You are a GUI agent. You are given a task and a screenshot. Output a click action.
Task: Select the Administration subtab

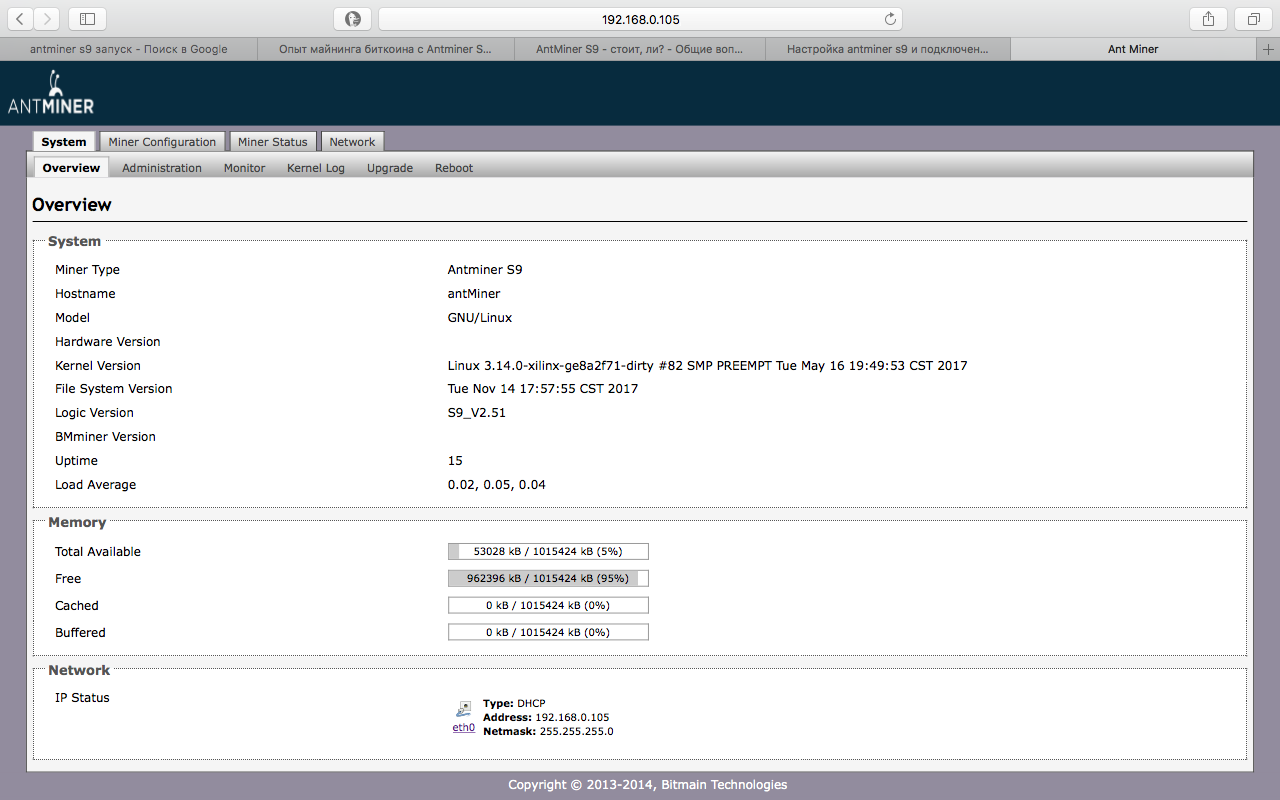[x=162, y=168]
